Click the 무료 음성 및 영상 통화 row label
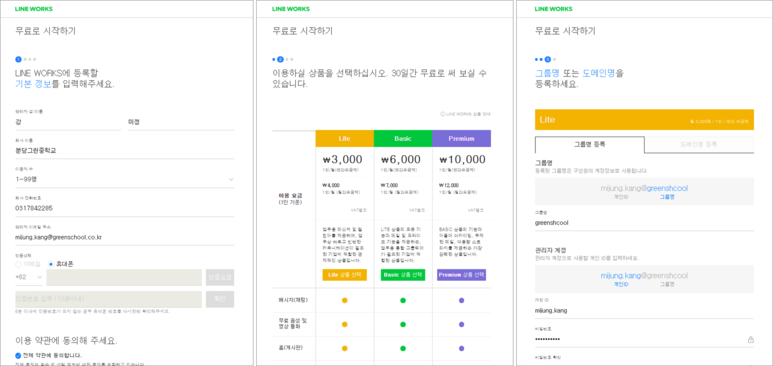Image resolution: width=773 pixels, height=366 pixels. (x=293, y=324)
